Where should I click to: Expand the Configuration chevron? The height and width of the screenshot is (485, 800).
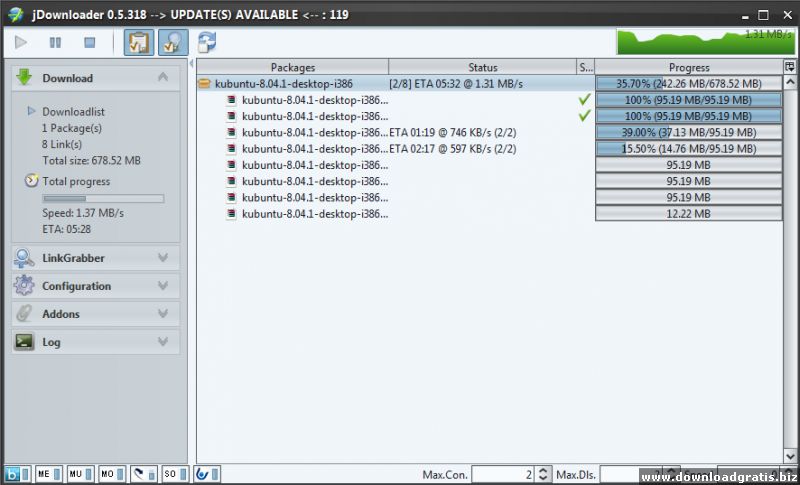[x=163, y=286]
